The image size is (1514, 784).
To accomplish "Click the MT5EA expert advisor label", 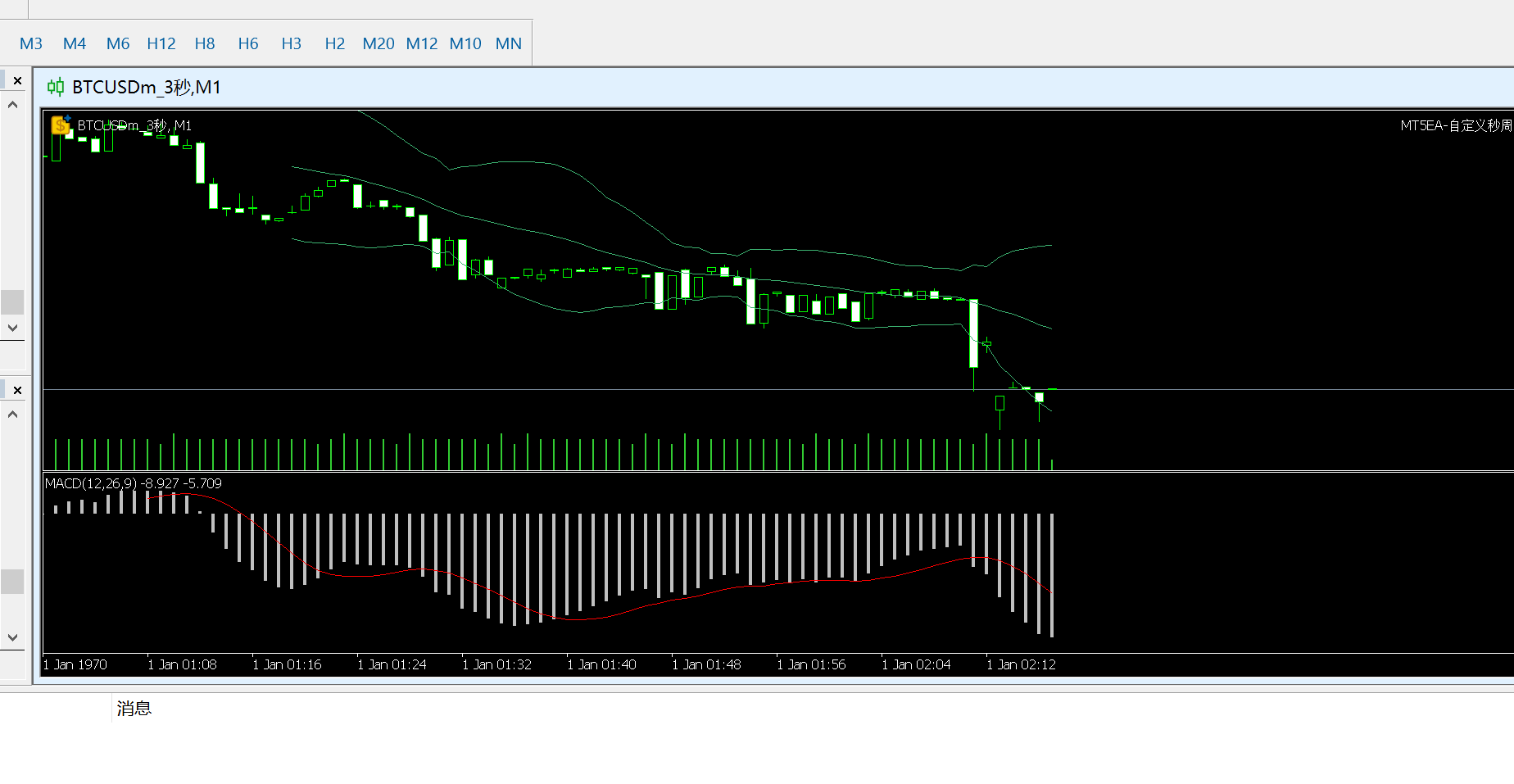I will (x=1456, y=125).
